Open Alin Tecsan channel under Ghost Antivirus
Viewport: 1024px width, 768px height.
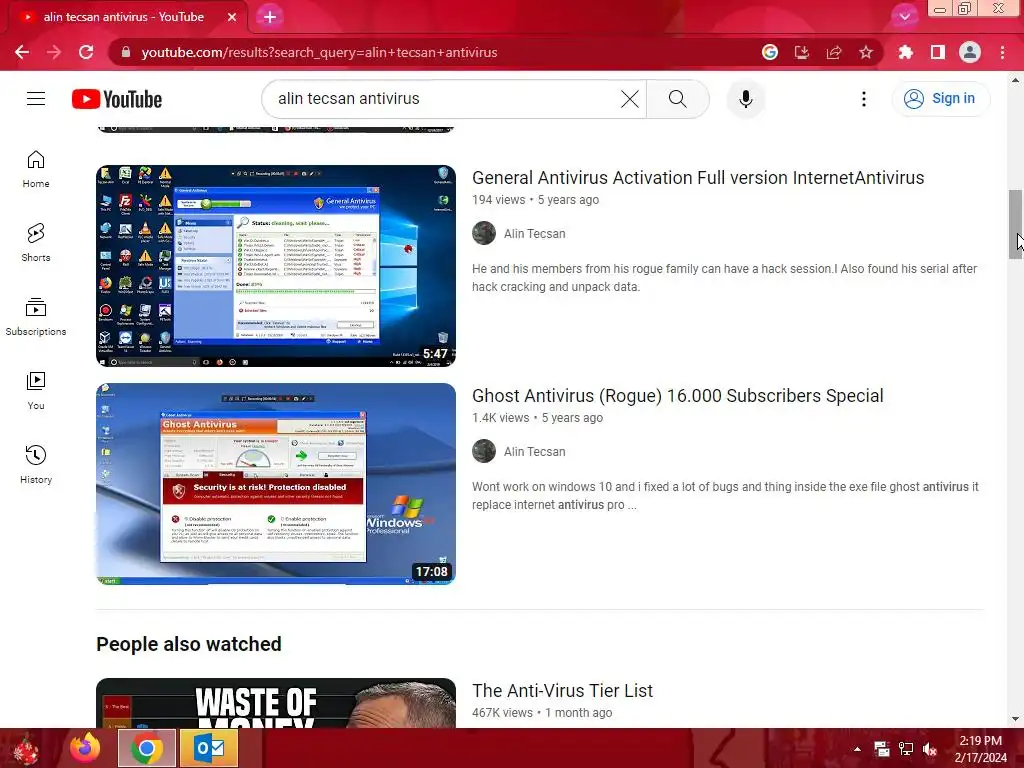pyautogui.click(x=534, y=452)
